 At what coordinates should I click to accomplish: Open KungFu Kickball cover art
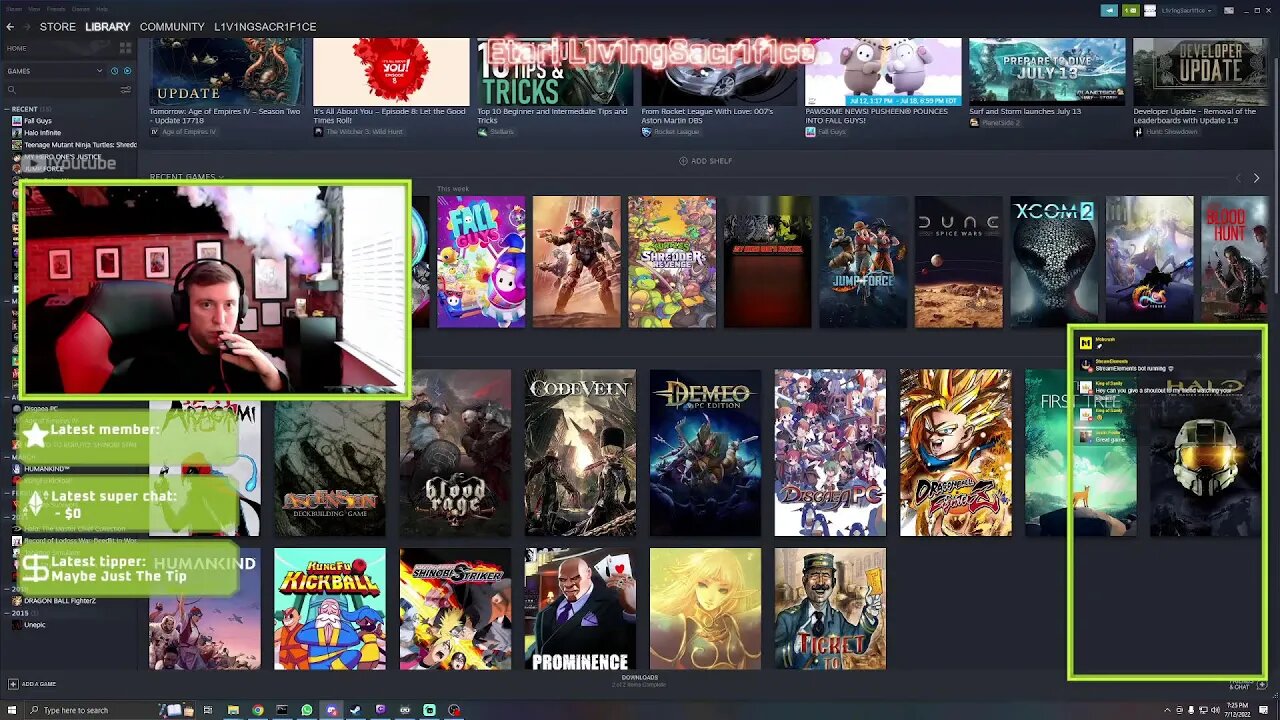(330, 609)
